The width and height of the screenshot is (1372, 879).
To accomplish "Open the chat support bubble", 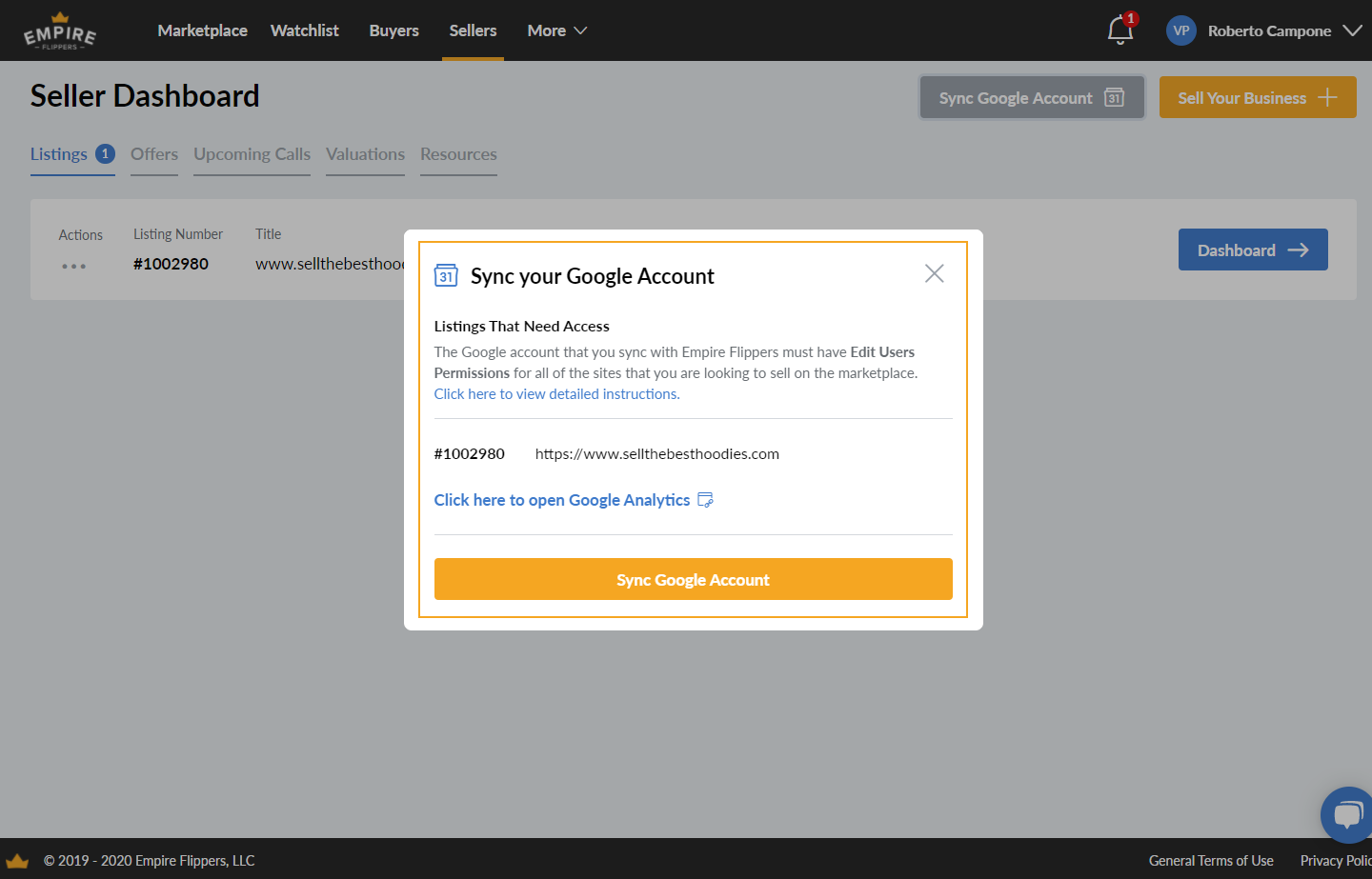I will 1347,815.
